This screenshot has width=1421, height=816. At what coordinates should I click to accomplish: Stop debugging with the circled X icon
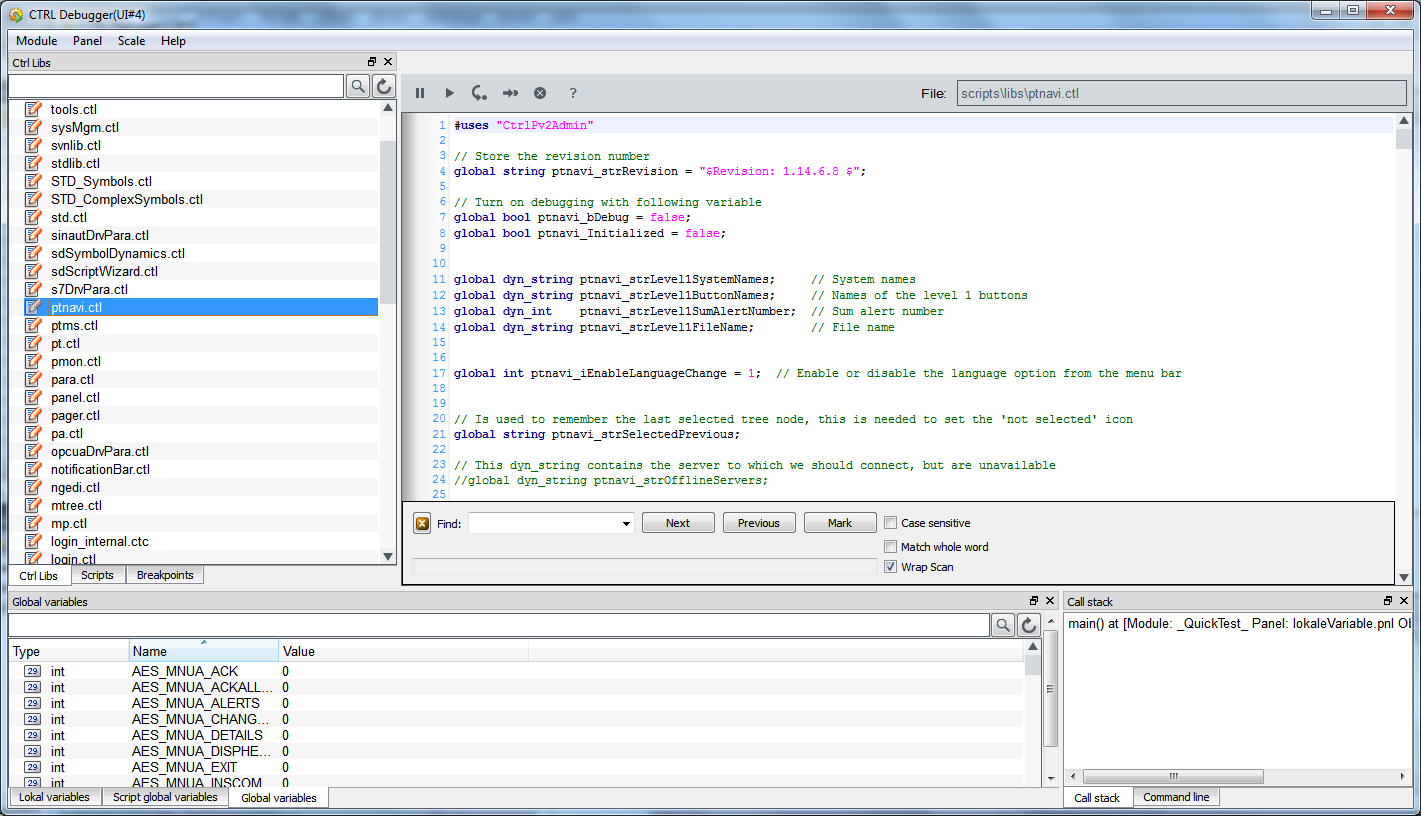pos(540,93)
